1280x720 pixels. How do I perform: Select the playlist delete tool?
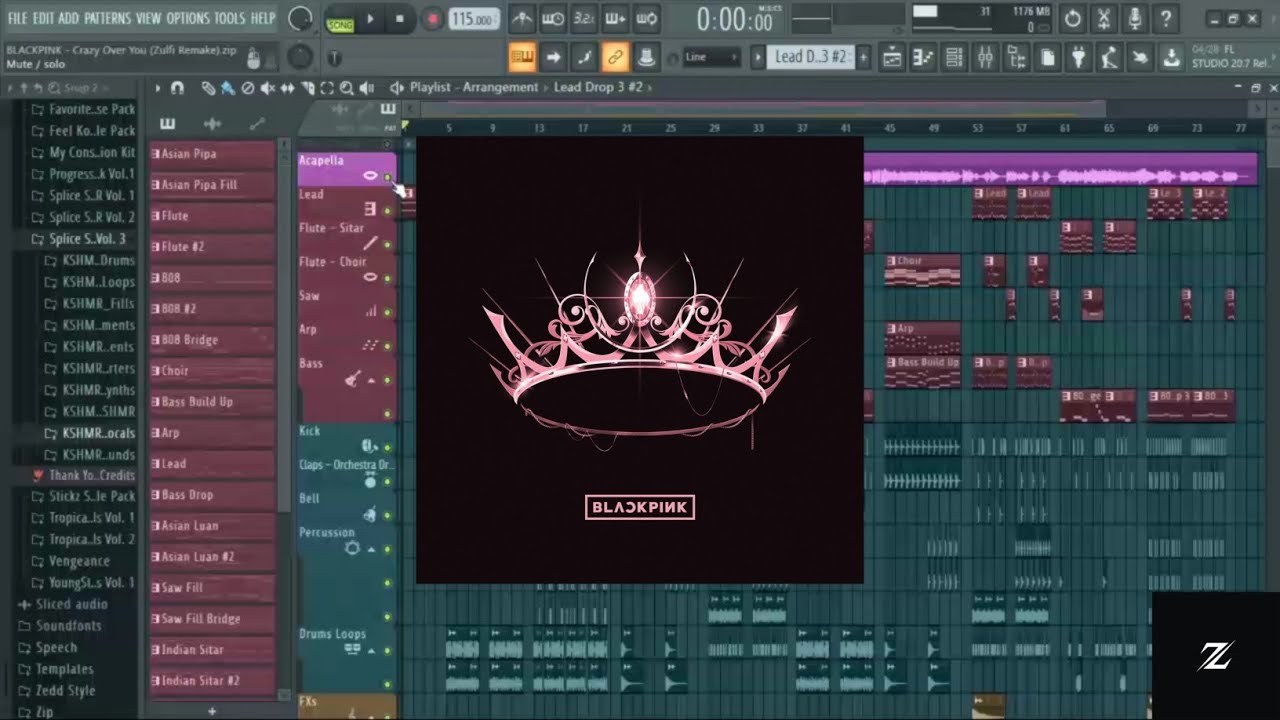coord(248,88)
